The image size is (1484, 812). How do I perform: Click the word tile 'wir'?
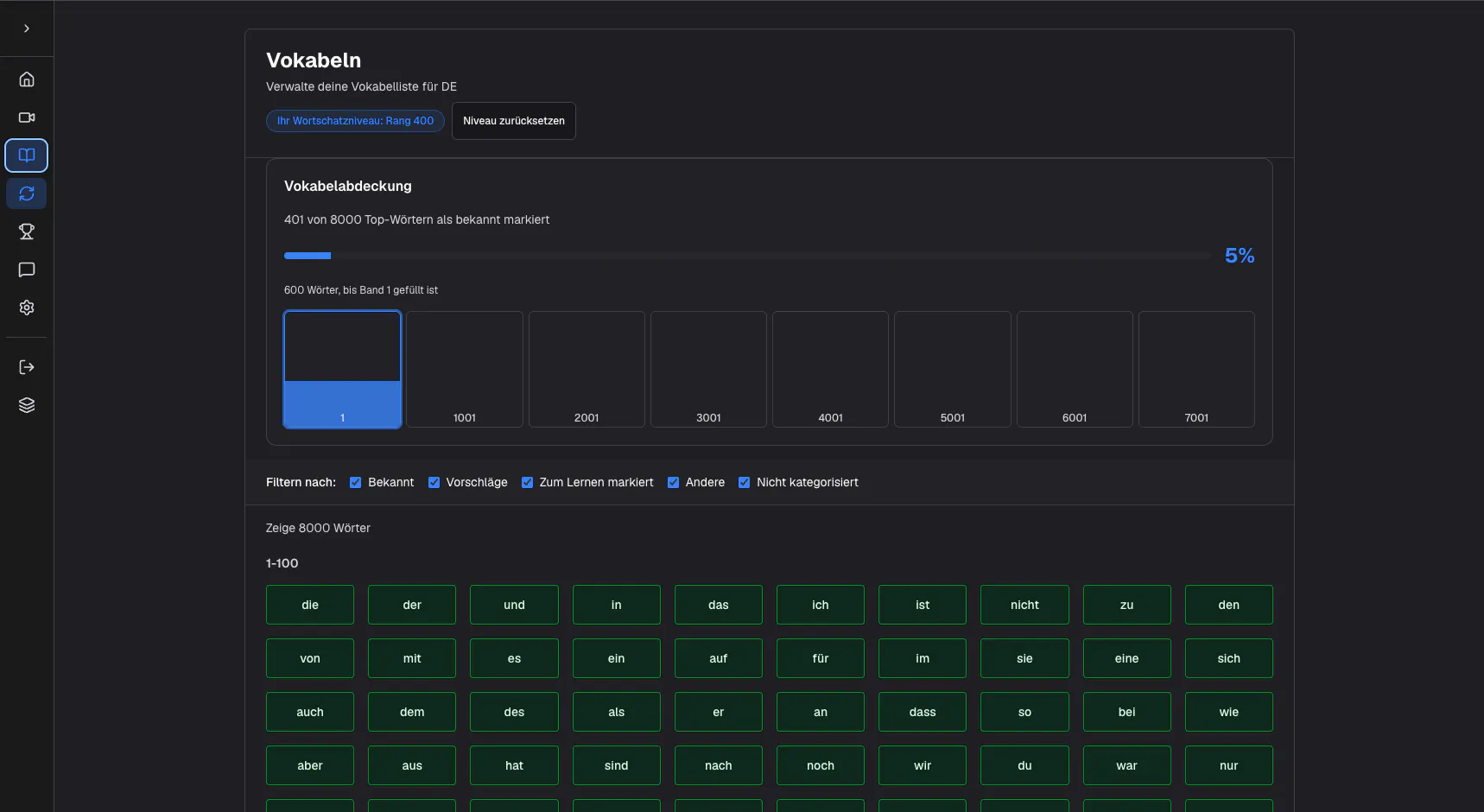[923, 765]
